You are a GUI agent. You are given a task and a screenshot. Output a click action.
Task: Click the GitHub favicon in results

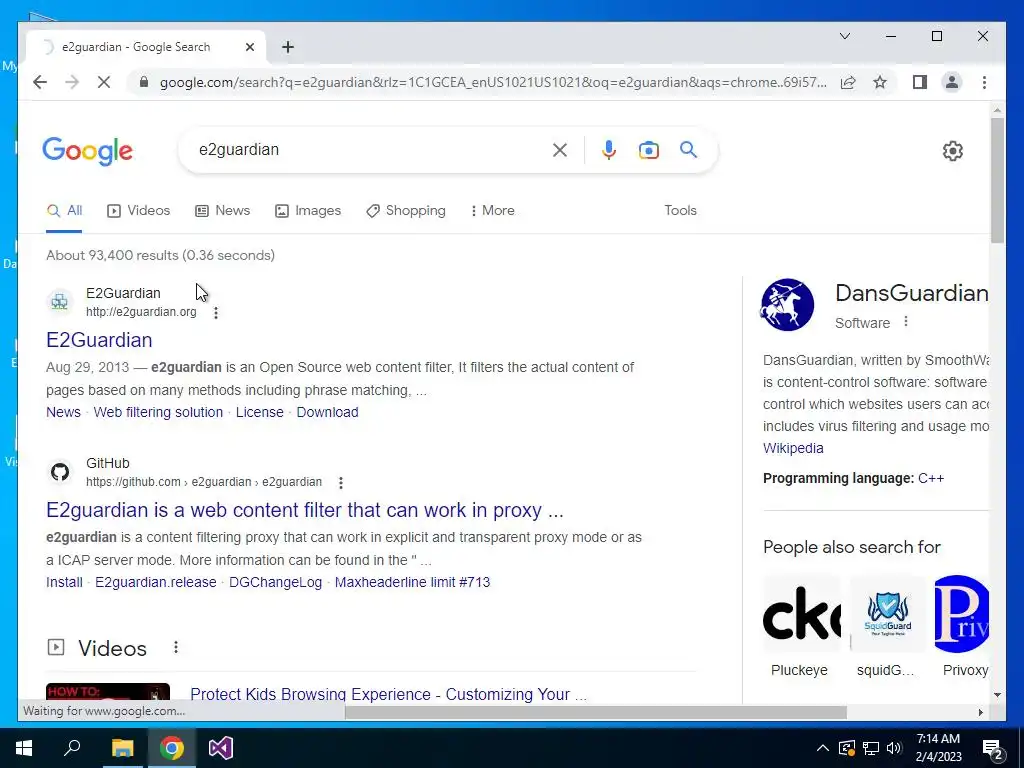pos(59,472)
